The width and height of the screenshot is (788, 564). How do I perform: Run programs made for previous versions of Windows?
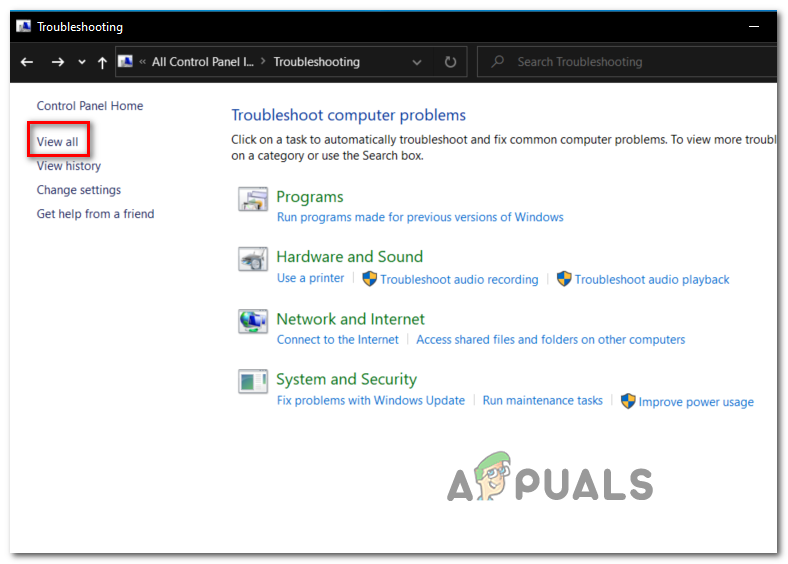pyautogui.click(x=420, y=217)
